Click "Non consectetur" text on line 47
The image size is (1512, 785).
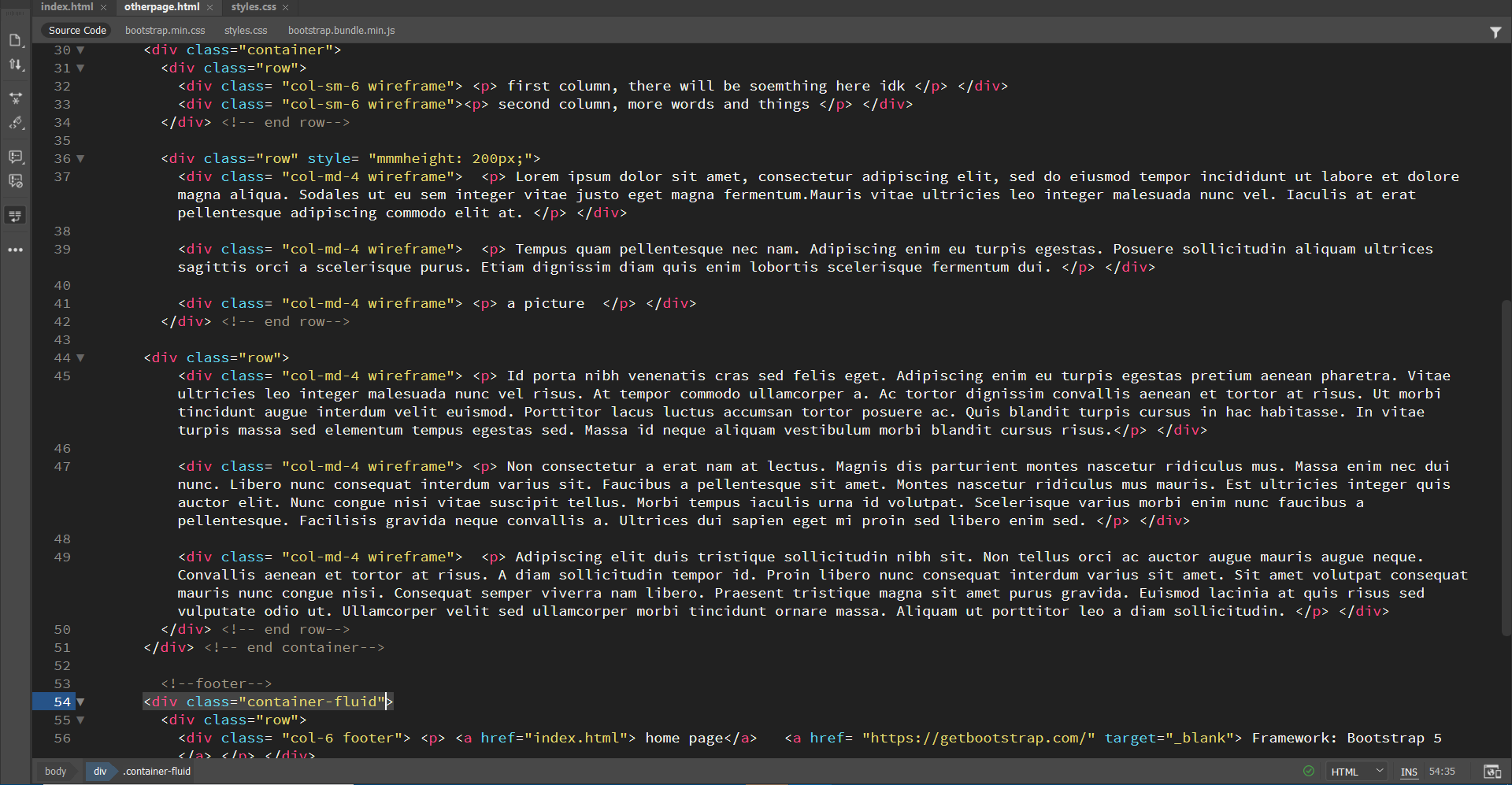point(571,466)
